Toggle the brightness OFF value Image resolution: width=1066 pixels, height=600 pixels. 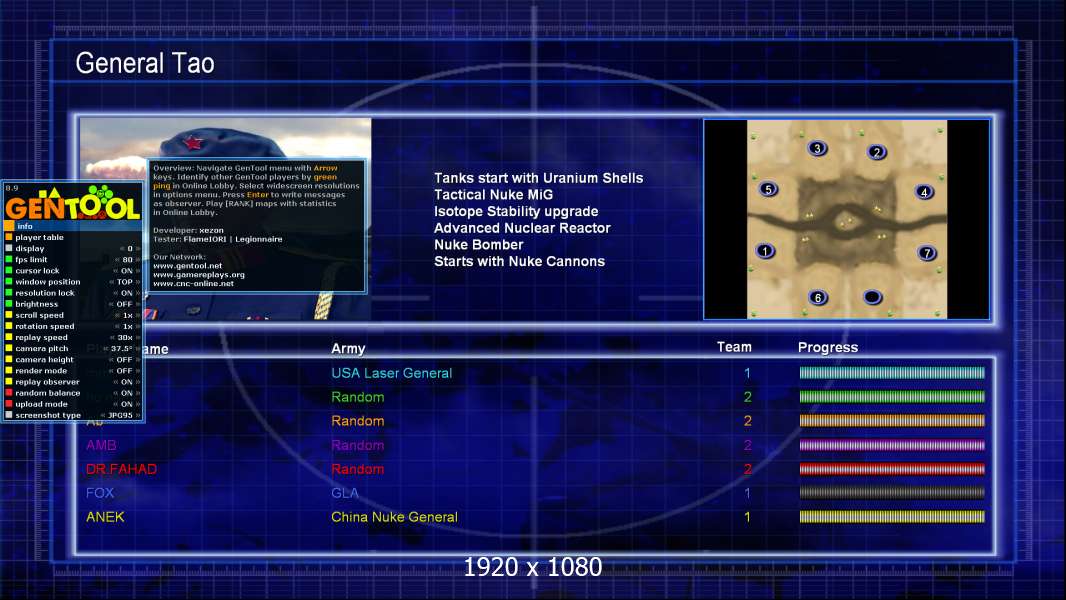(x=124, y=304)
